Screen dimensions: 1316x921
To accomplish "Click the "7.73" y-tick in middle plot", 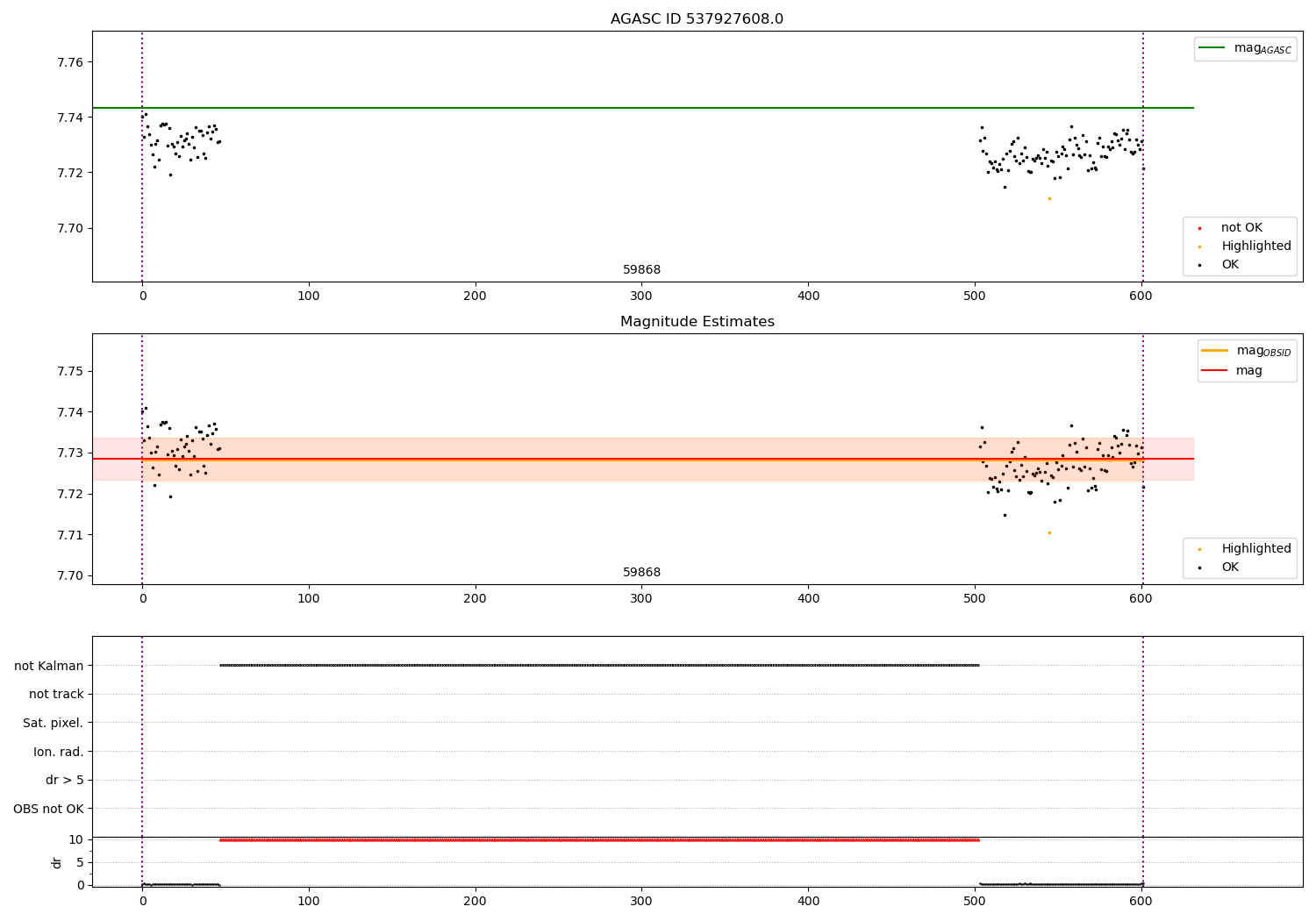I will [x=70, y=453].
